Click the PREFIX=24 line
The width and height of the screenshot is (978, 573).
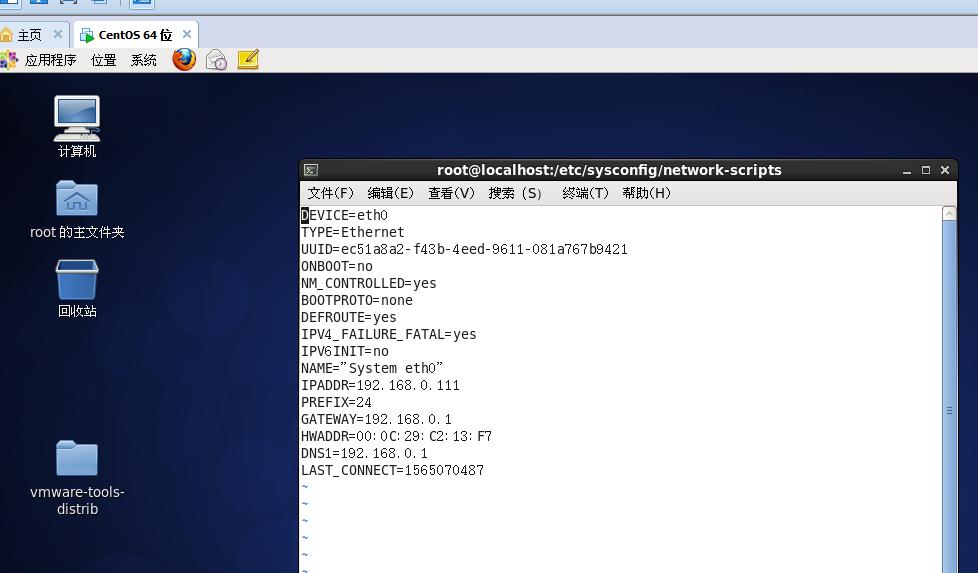pyautogui.click(x=336, y=402)
